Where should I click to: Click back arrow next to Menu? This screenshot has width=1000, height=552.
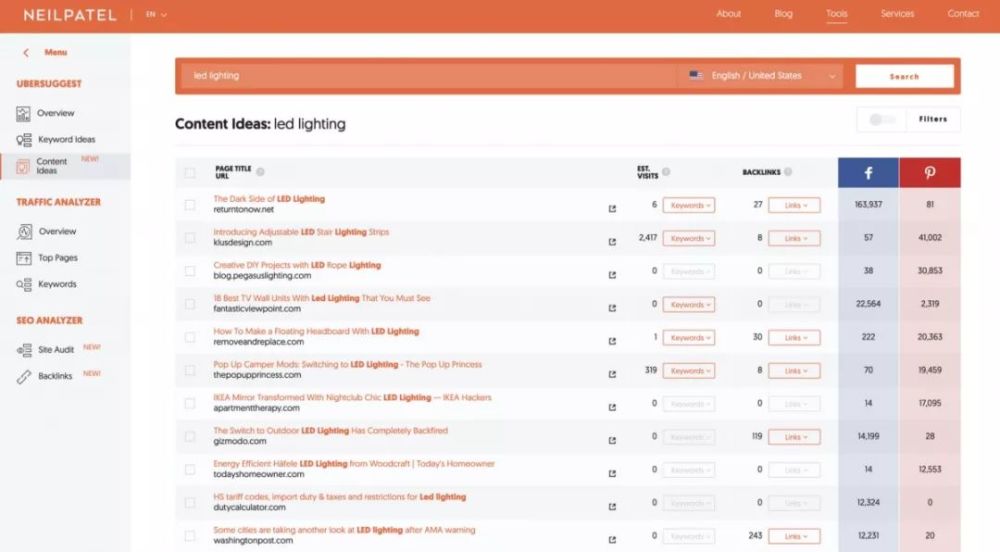[26, 53]
